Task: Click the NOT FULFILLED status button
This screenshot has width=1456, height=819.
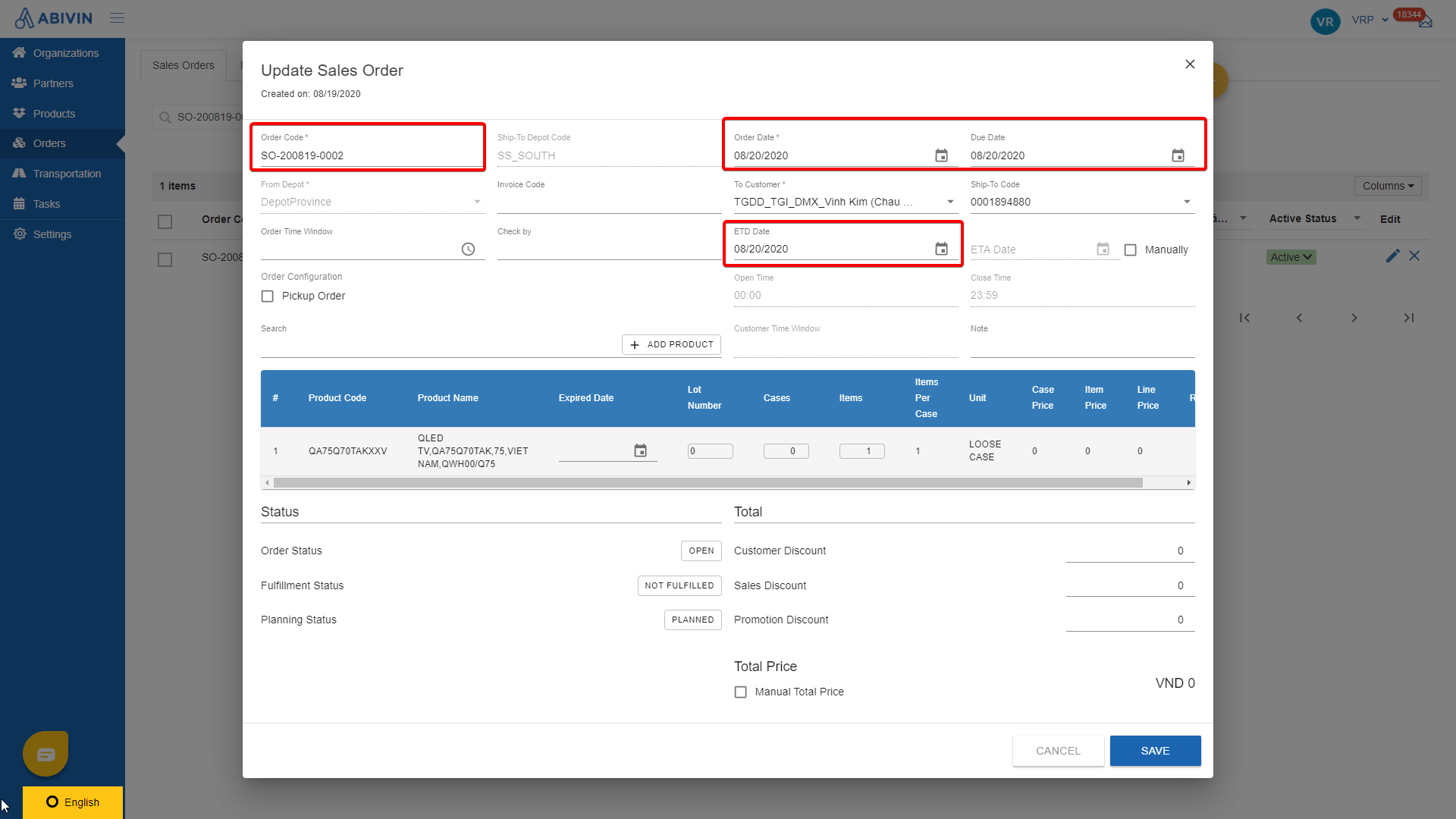Action: [679, 585]
